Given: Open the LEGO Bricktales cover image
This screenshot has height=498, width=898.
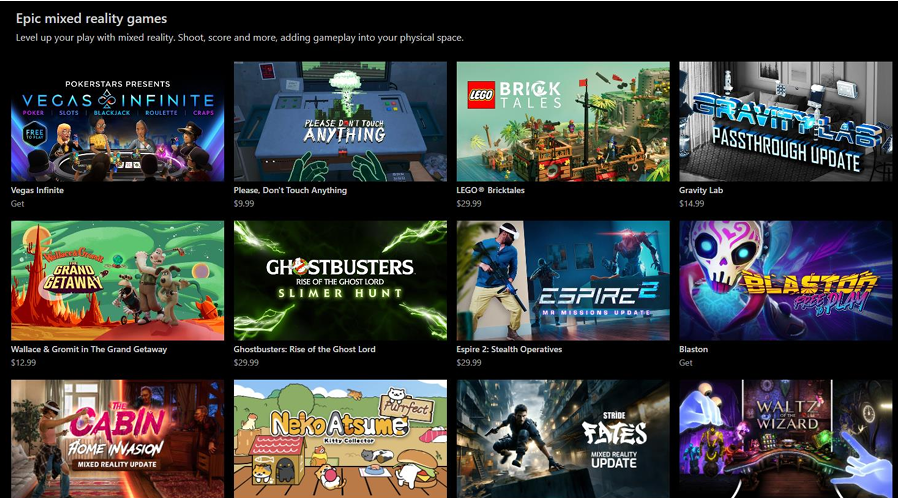Looking at the screenshot, I should pyautogui.click(x=563, y=122).
